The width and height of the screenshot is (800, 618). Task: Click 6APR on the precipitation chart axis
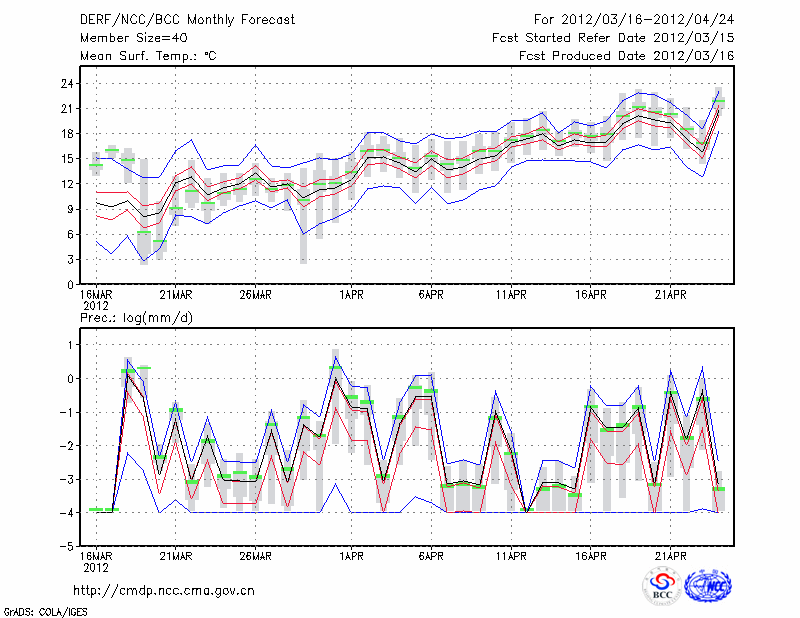431,556
